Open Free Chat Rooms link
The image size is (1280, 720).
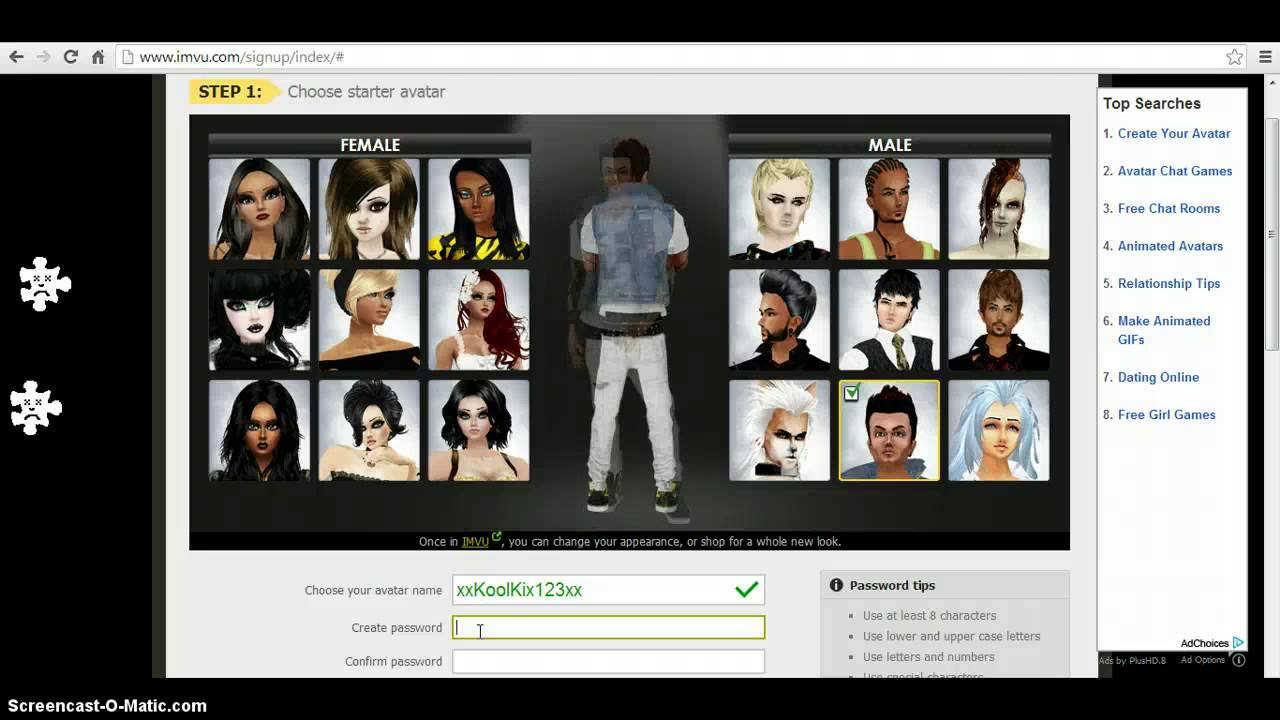[1169, 209]
